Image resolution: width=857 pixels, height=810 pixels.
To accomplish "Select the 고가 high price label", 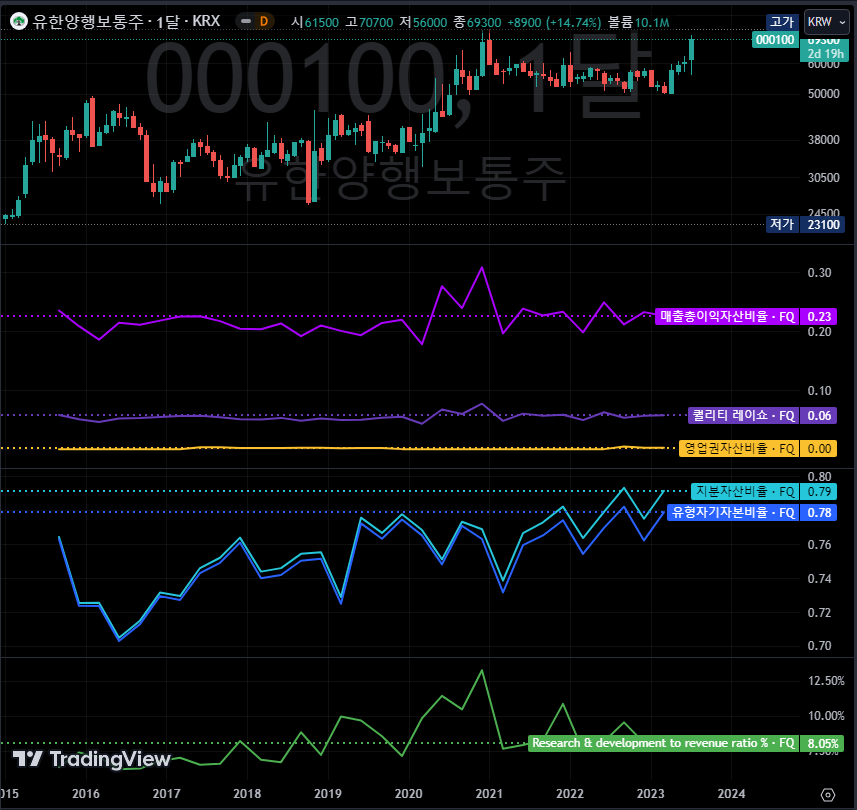I will pyautogui.click(x=782, y=22).
